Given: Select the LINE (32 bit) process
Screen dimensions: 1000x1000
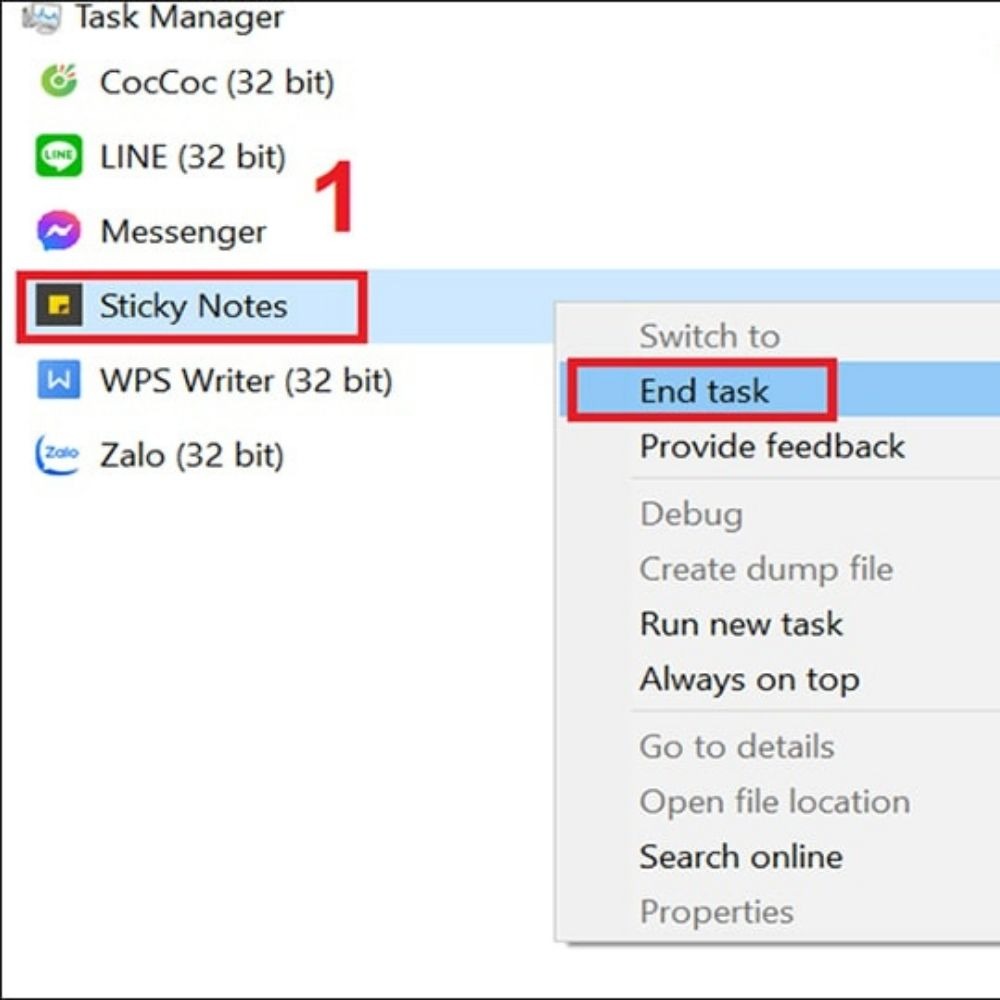Looking at the screenshot, I should tap(193, 157).
